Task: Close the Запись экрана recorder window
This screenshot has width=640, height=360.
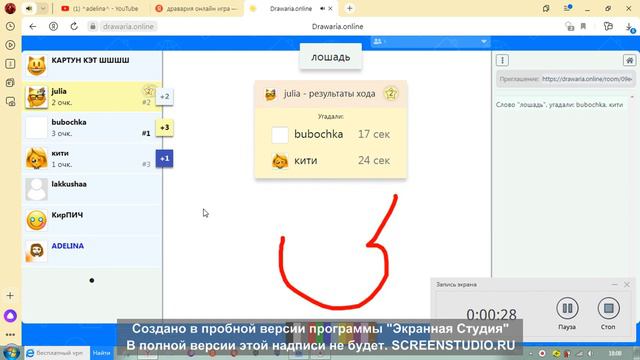Action: (627, 284)
